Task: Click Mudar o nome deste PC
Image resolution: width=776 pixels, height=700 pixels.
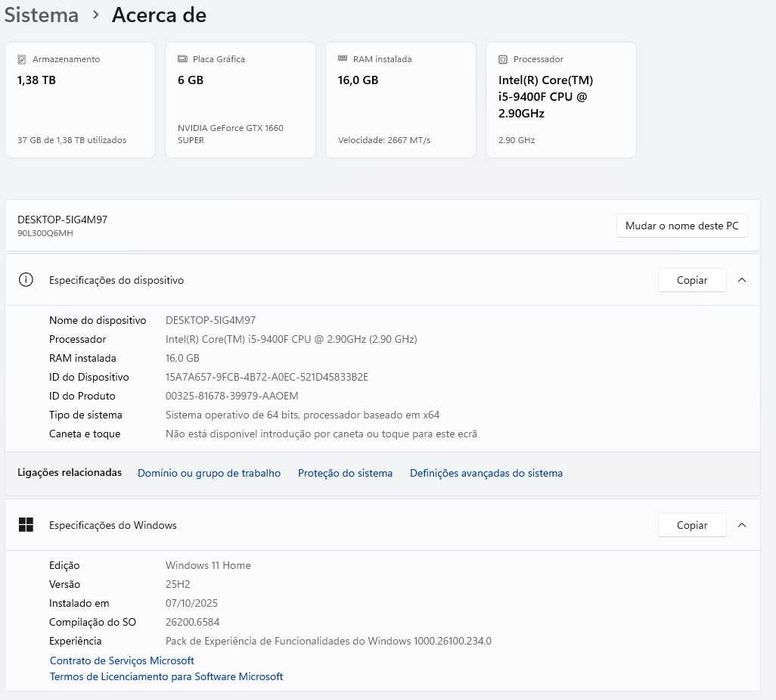Action: [x=681, y=226]
